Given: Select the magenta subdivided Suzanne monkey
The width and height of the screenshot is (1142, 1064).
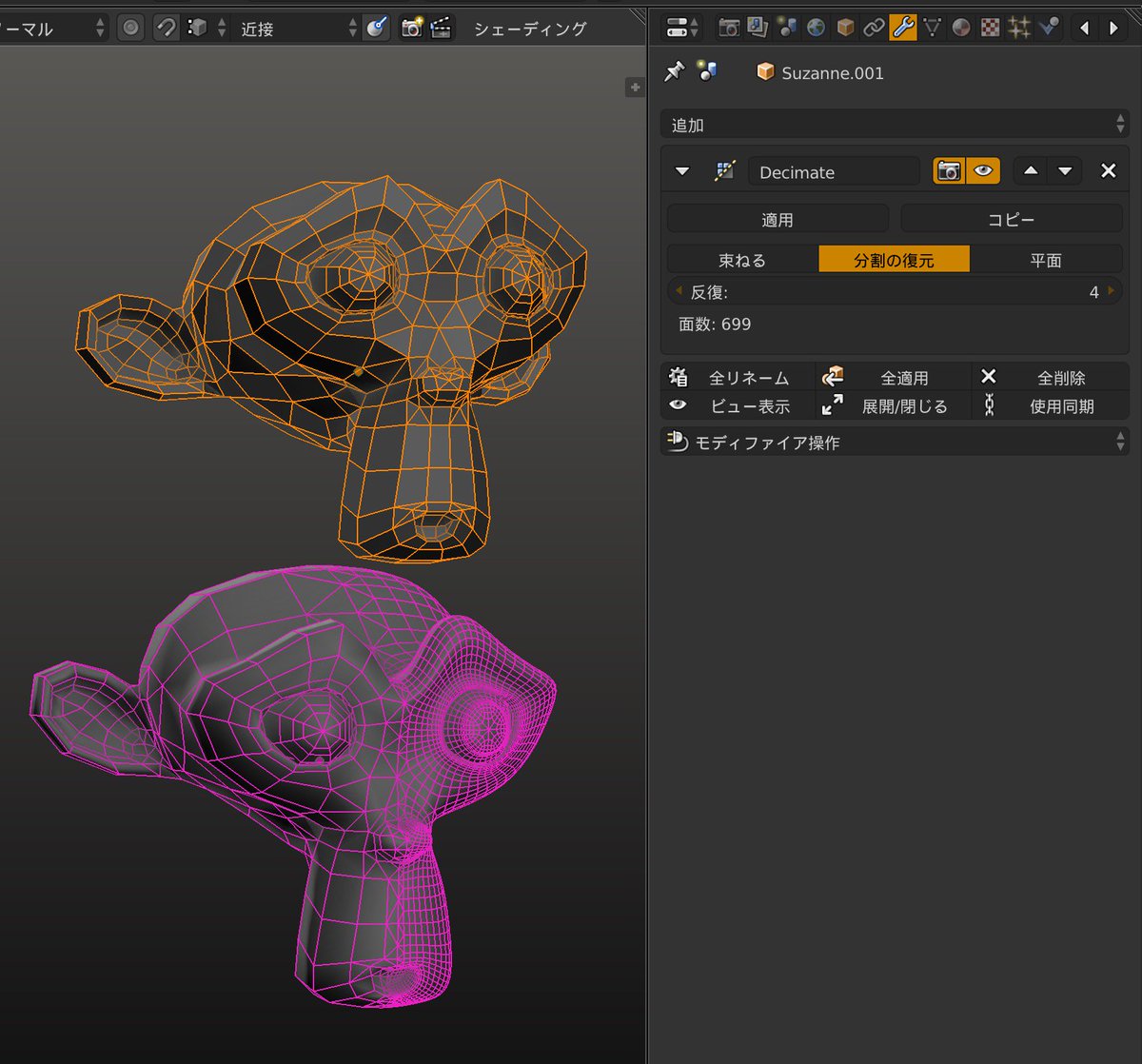Looking at the screenshot, I should [x=295, y=785].
